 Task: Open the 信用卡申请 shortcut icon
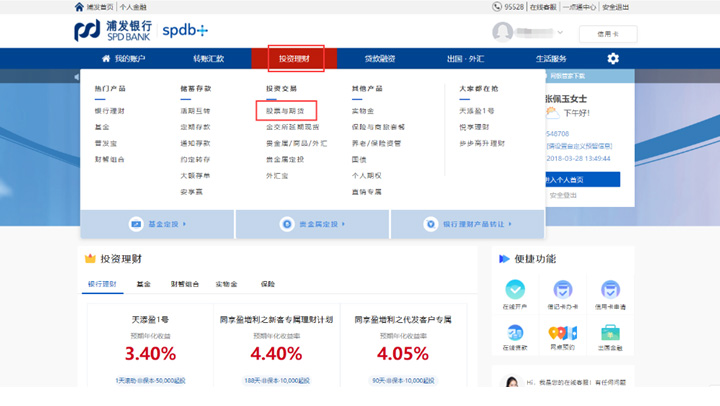click(609, 291)
